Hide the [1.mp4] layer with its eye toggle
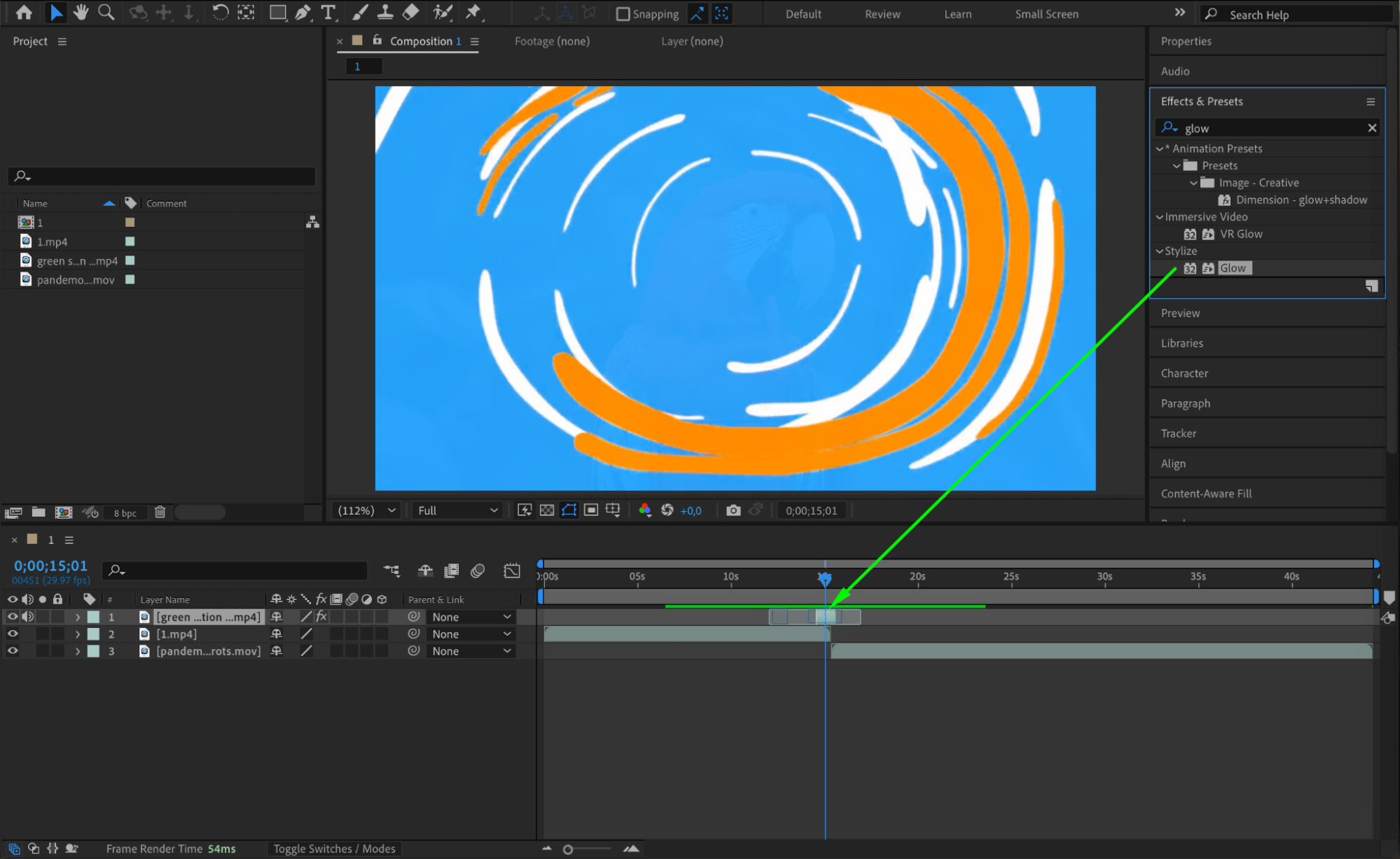1400x859 pixels. click(12, 634)
